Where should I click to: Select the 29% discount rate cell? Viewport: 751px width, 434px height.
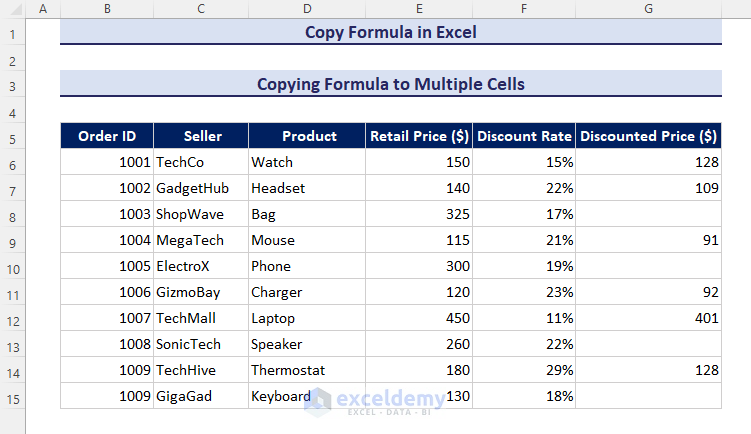coord(524,370)
